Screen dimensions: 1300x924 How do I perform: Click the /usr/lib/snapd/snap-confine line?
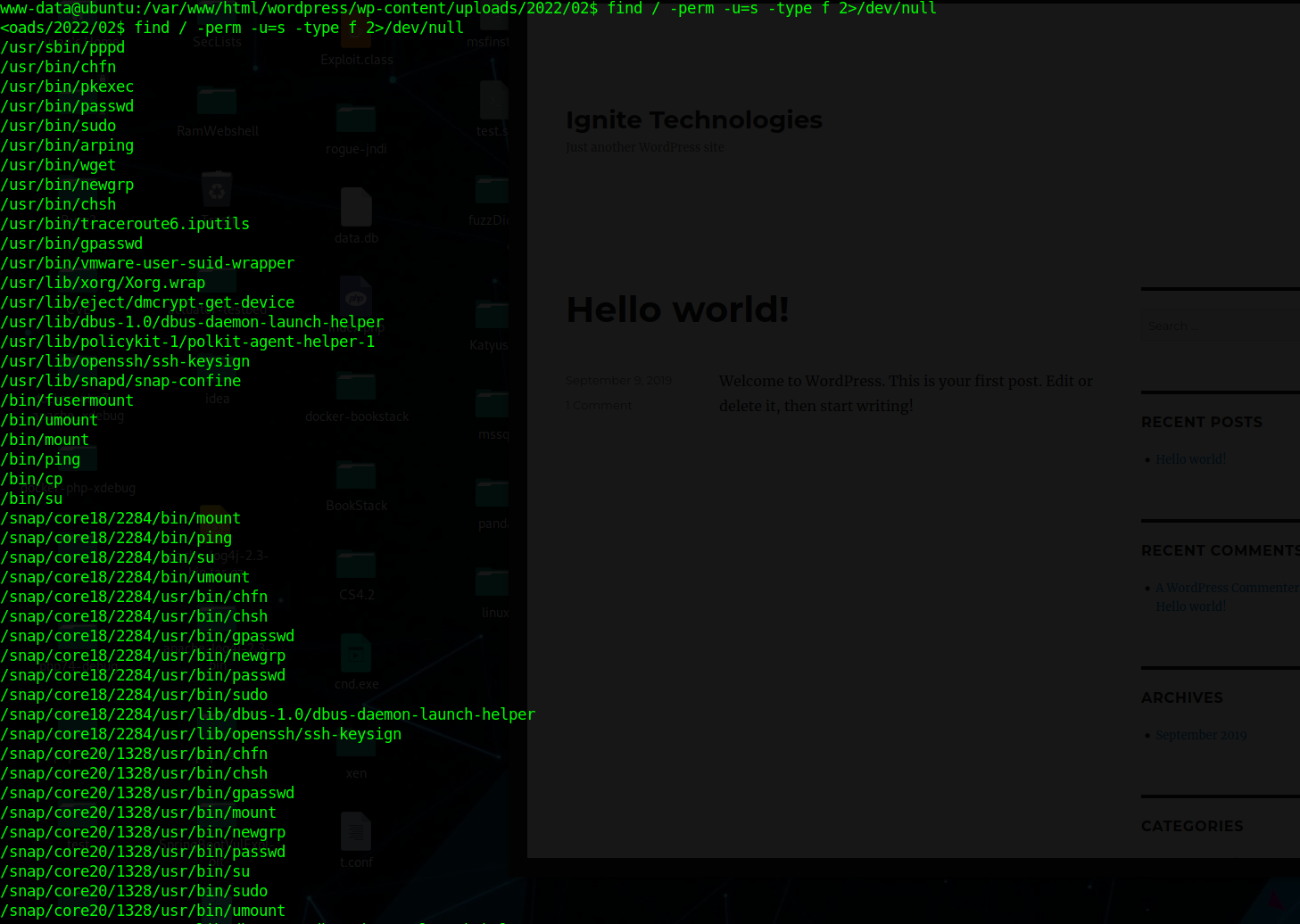click(x=120, y=381)
